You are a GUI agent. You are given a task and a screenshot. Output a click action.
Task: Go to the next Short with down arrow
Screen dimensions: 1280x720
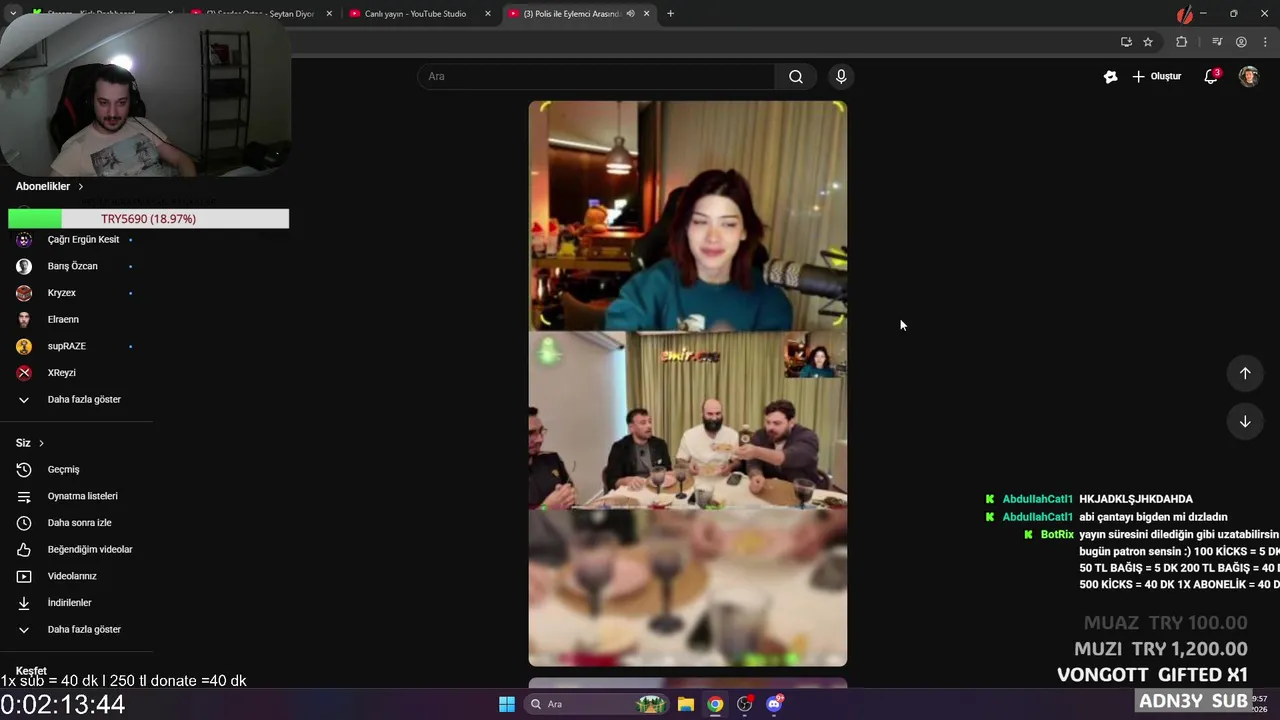[x=1245, y=422]
